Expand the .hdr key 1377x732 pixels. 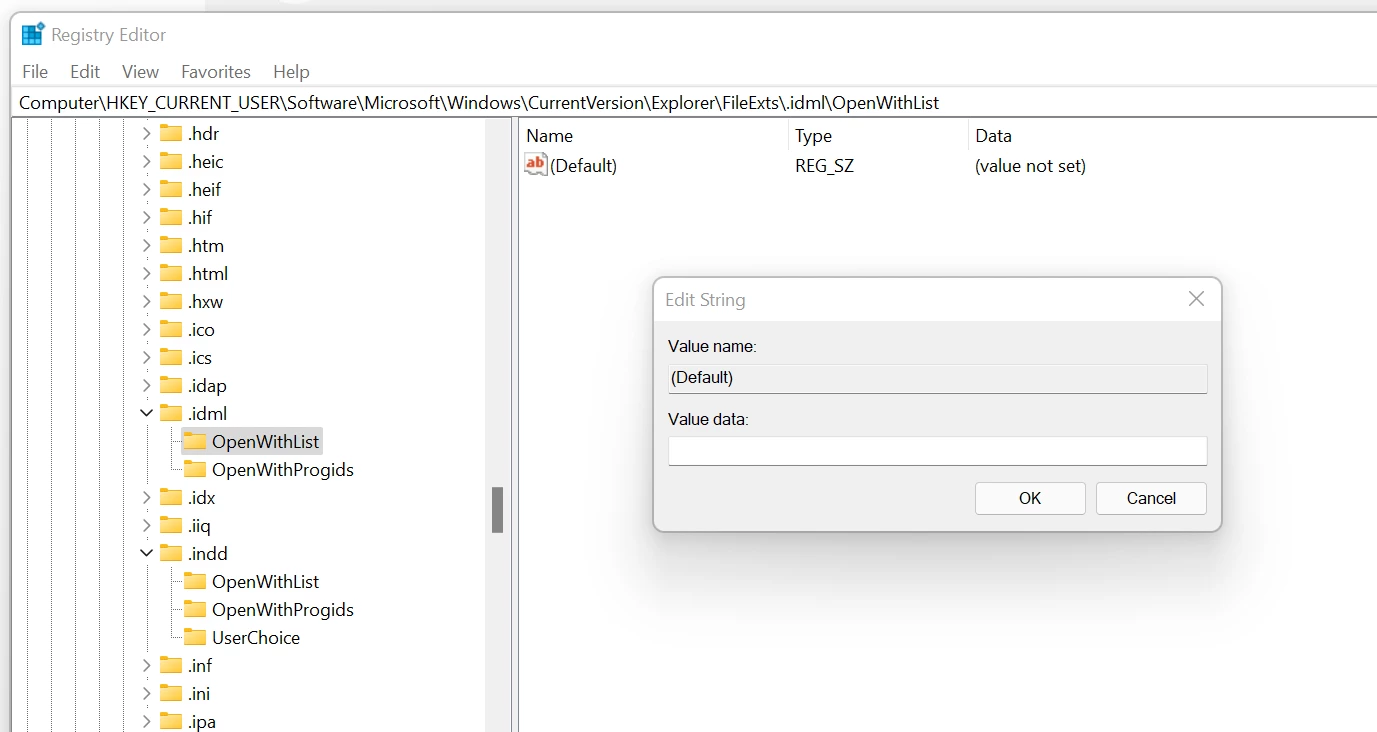[147, 134]
